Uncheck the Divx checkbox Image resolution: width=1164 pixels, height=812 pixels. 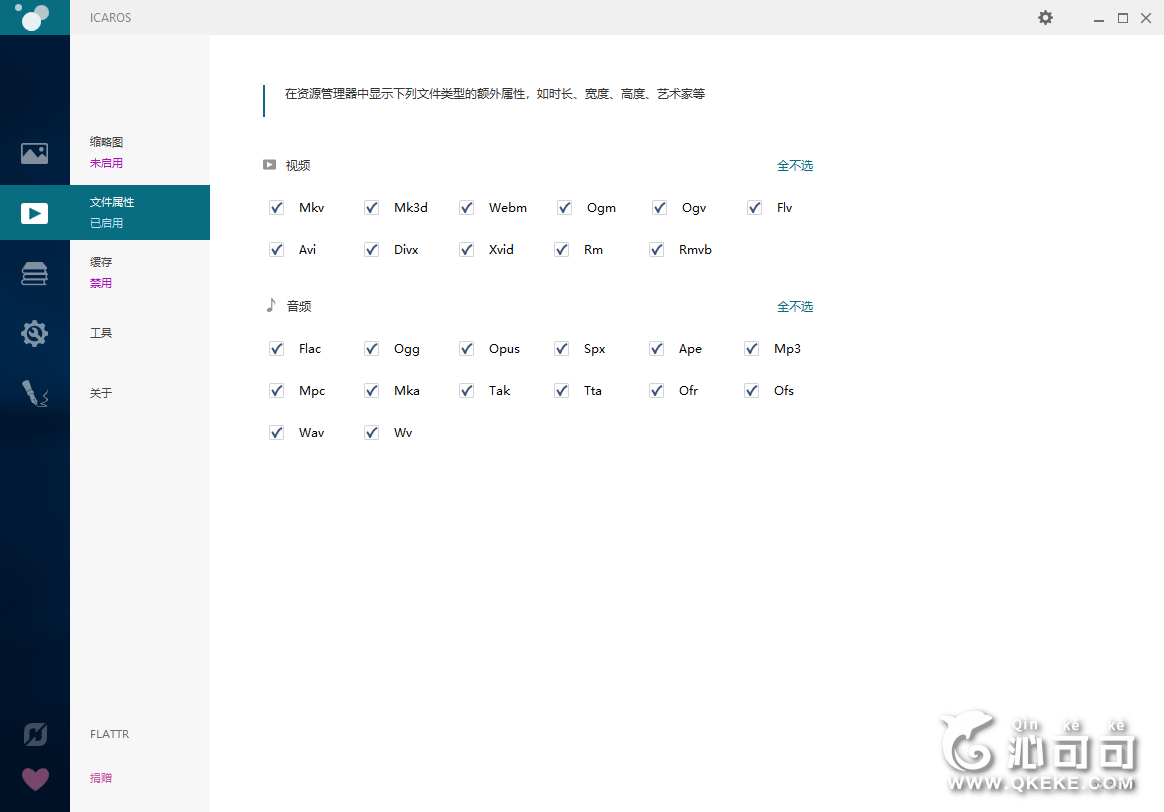pos(372,250)
